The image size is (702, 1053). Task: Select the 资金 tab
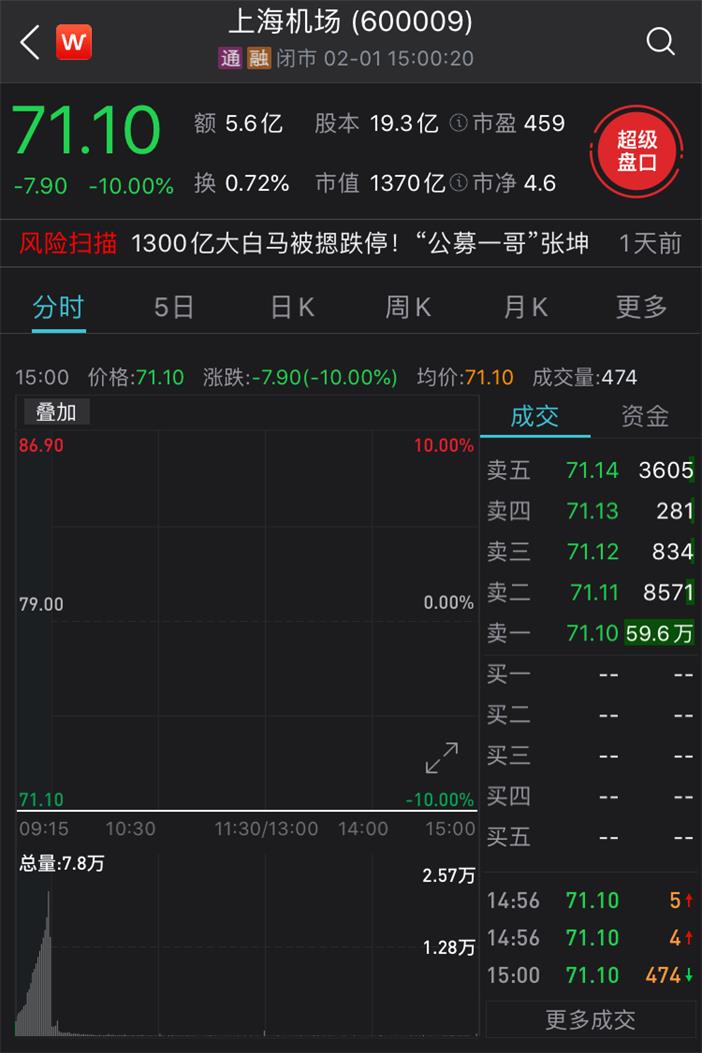pos(645,416)
